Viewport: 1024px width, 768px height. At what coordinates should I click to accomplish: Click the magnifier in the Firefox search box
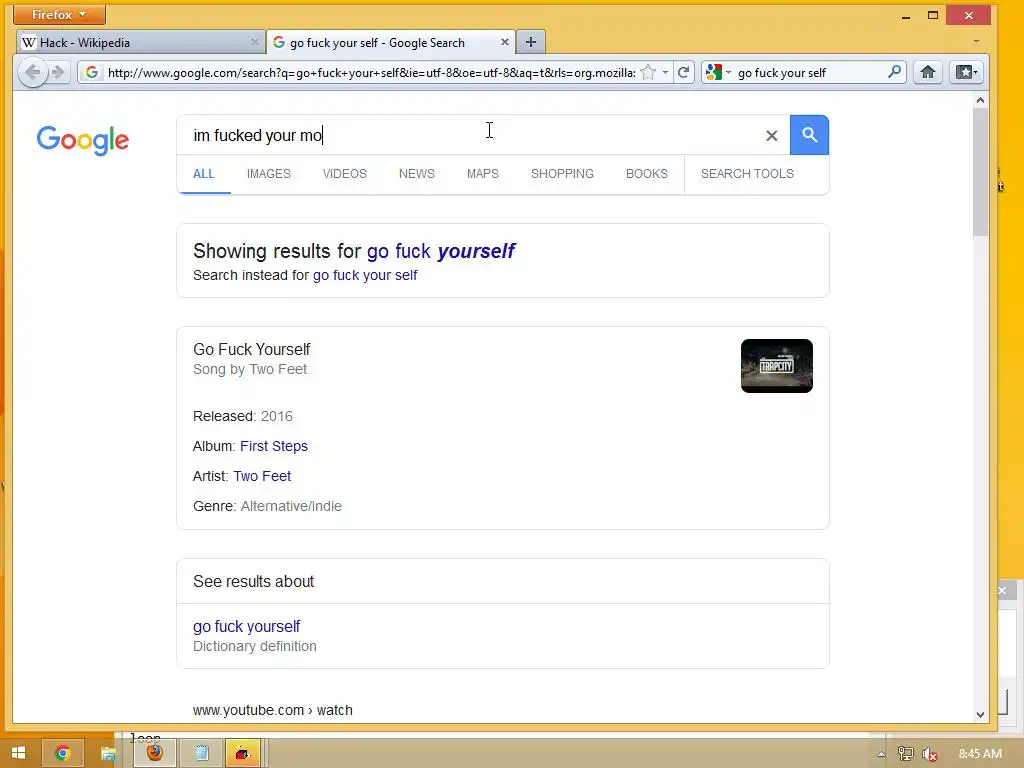coord(894,72)
